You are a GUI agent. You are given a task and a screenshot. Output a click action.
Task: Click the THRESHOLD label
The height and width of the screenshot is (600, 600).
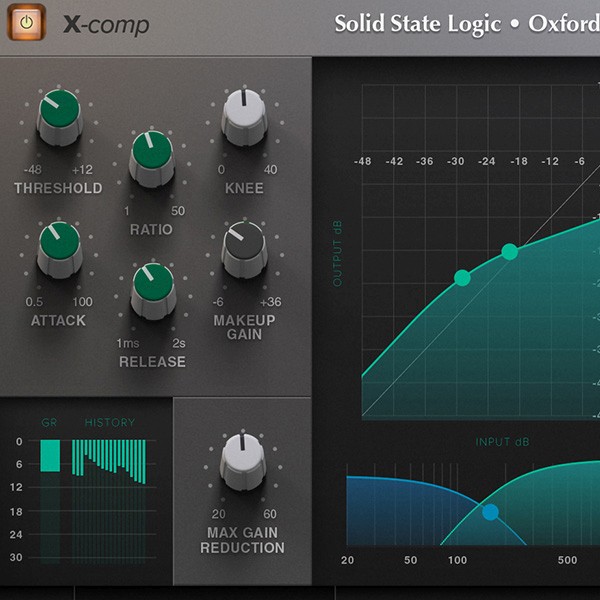[x=58, y=188]
